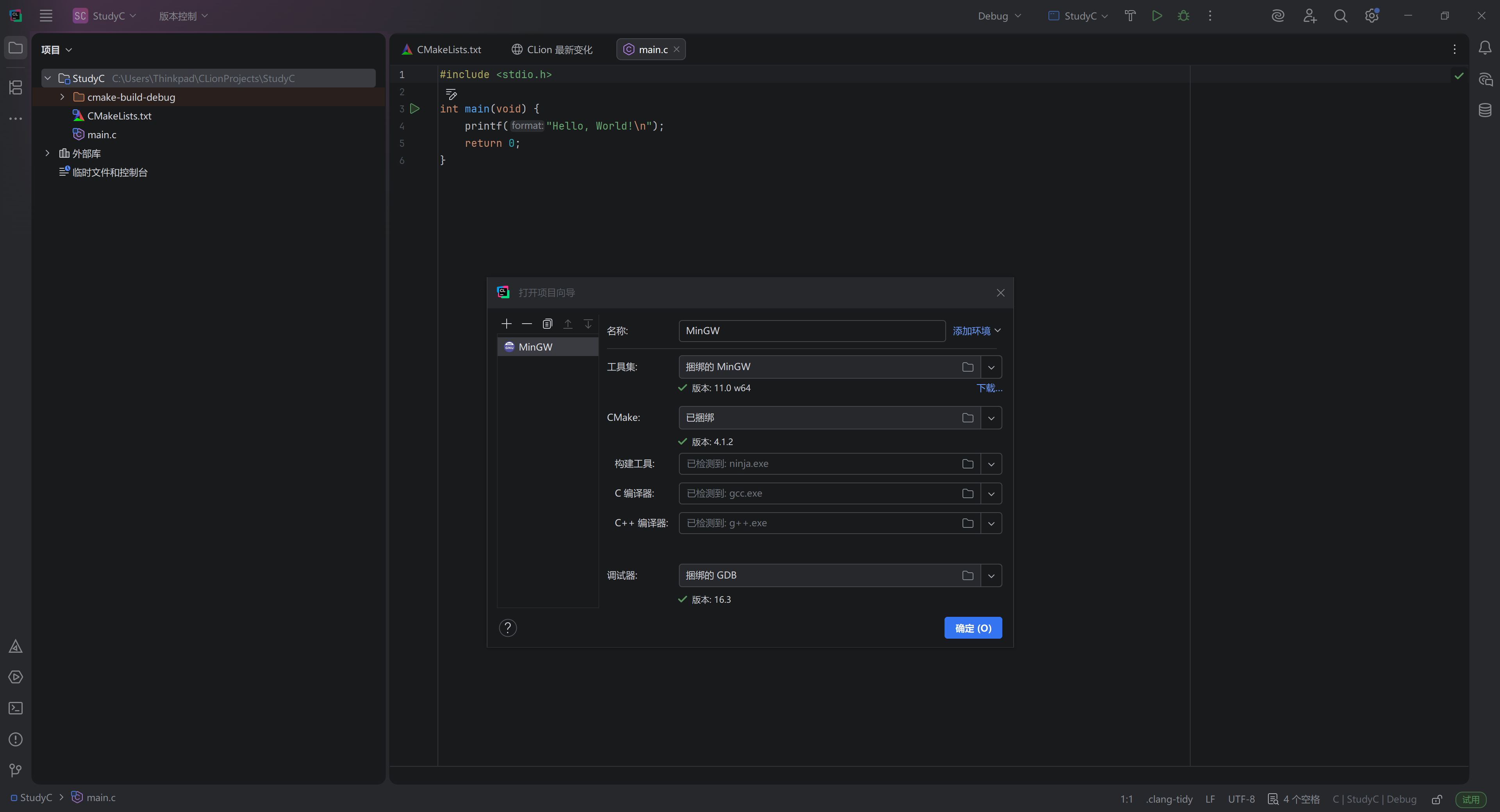
Task: Click the toolset download link
Action: tap(989, 388)
